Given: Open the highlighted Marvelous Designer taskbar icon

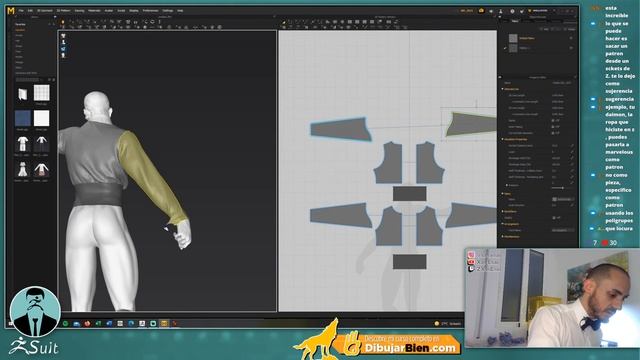Looking at the screenshot, I should click(x=164, y=323).
